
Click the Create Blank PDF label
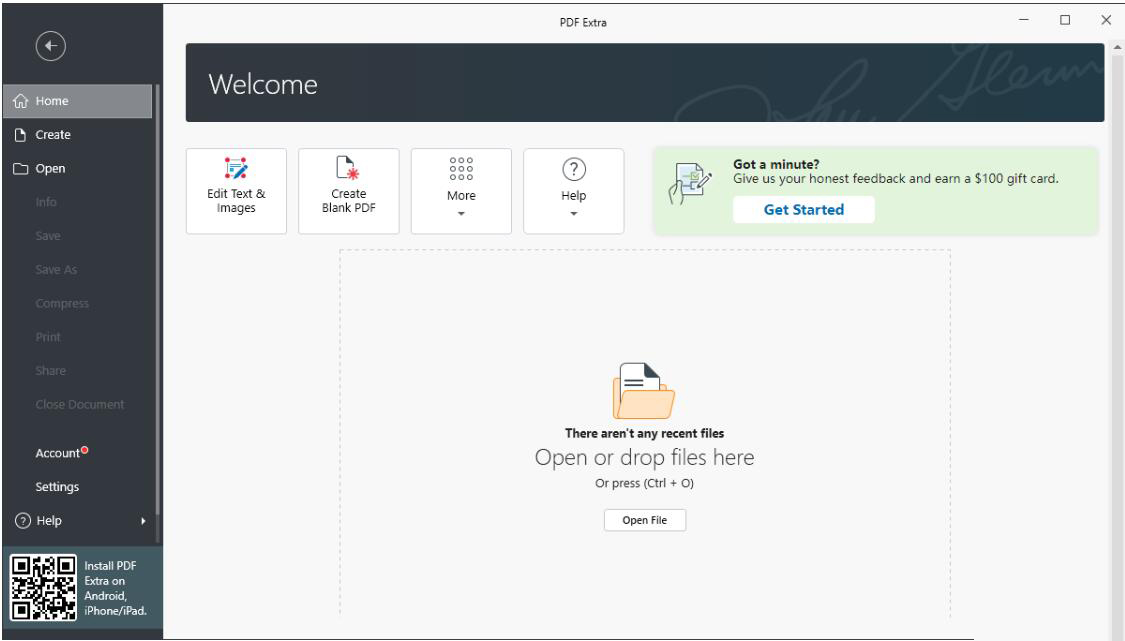[x=349, y=201]
